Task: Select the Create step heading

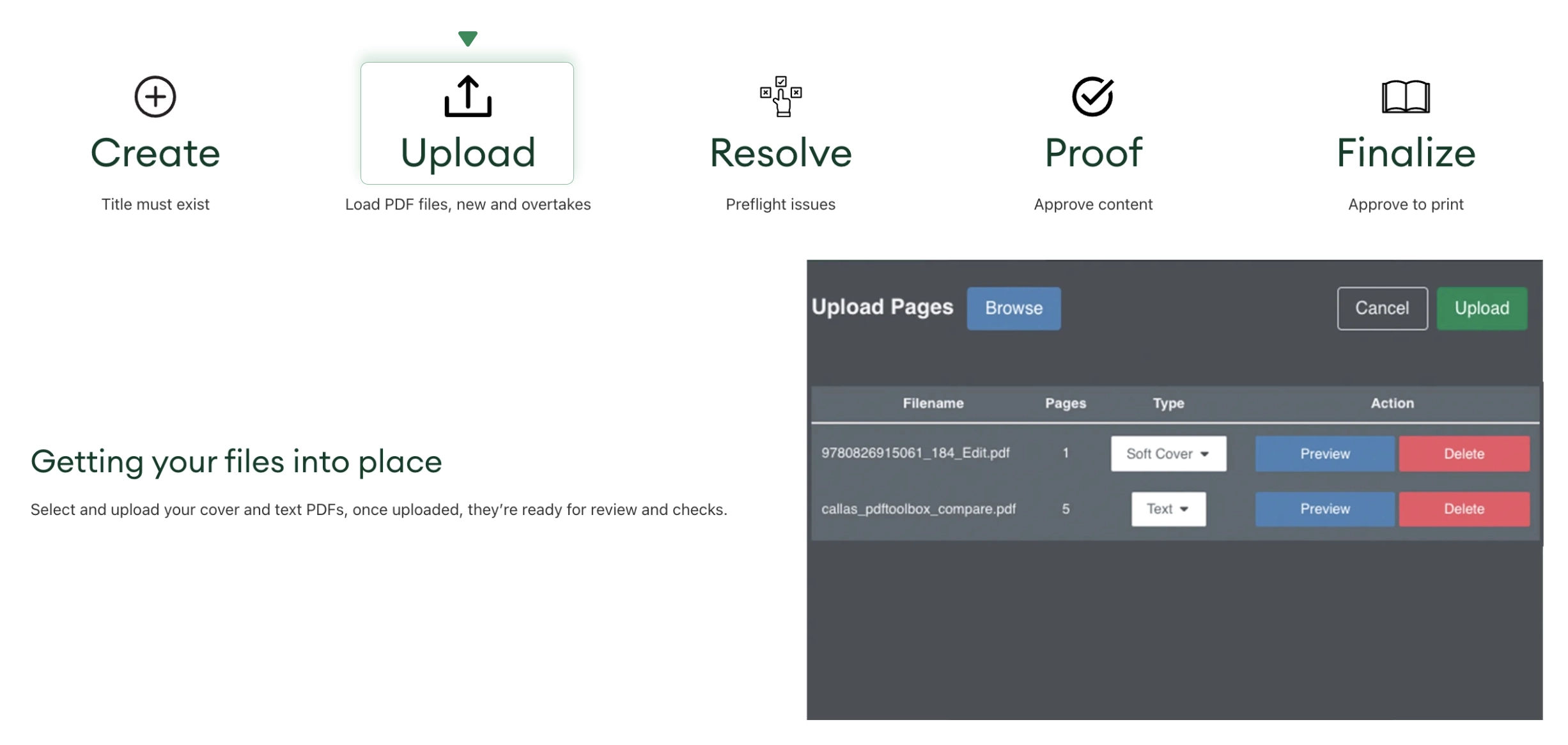Action: (x=155, y=153)
